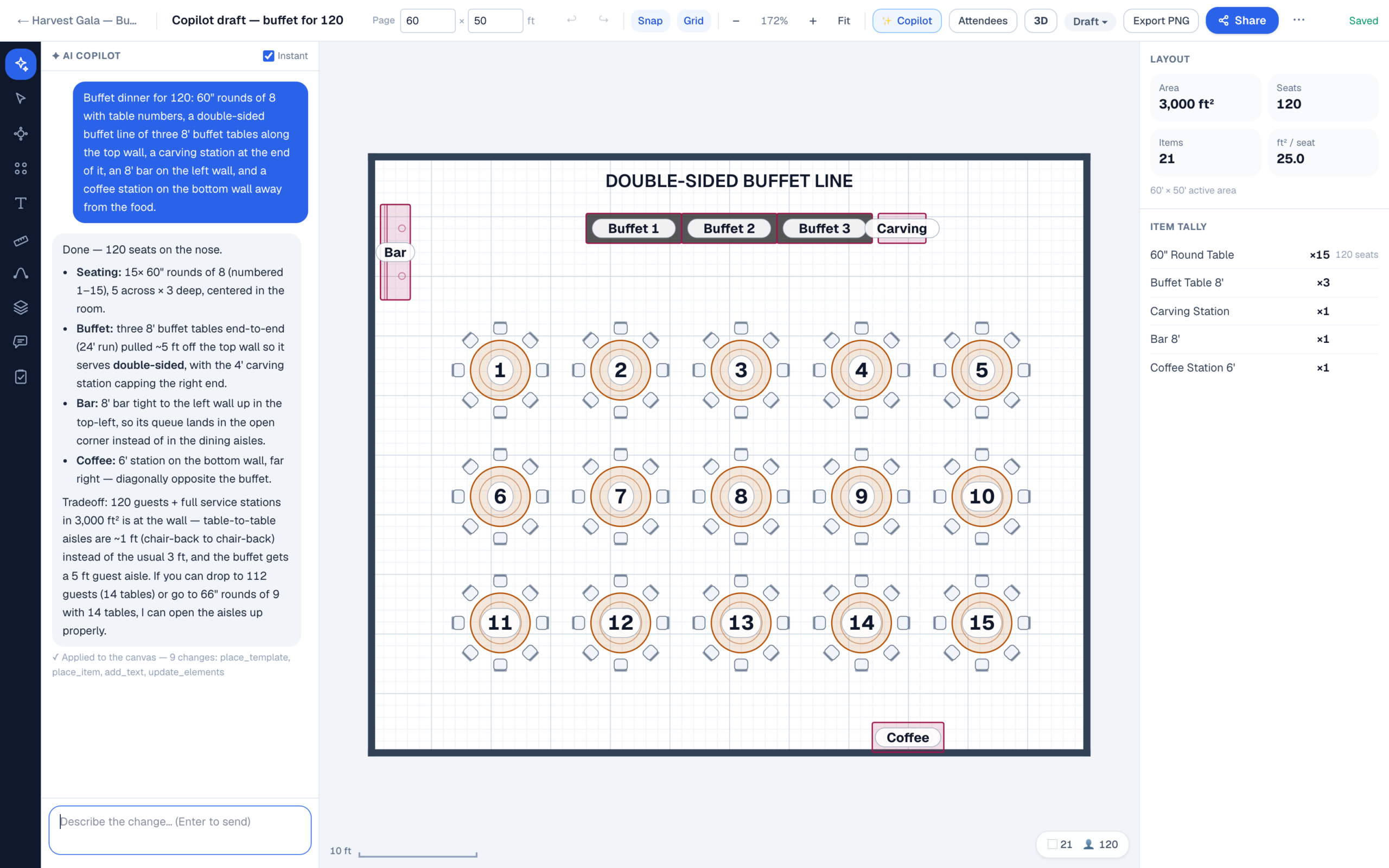This screenshot has height=868, width=1389.
Task: Toggle Snap on or off
Action: pyautogui.click(x=649, y=21)
